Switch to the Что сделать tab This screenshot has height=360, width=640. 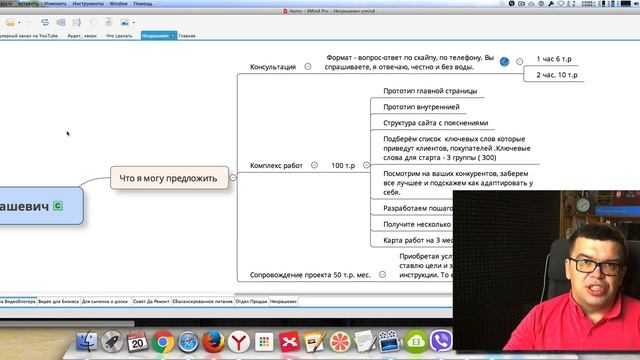click(x=119, y=36)
